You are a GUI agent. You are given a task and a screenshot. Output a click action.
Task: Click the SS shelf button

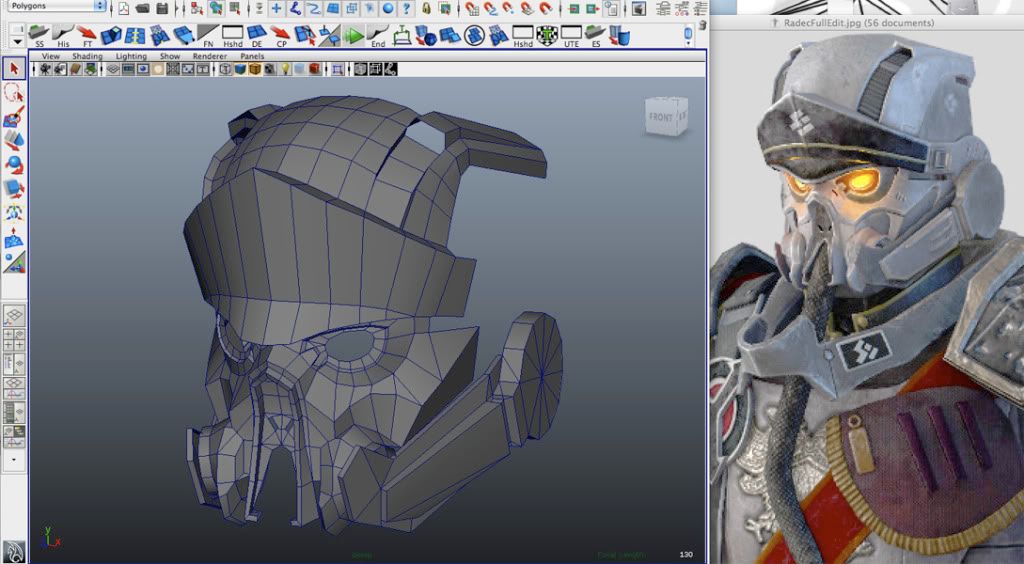39,36
